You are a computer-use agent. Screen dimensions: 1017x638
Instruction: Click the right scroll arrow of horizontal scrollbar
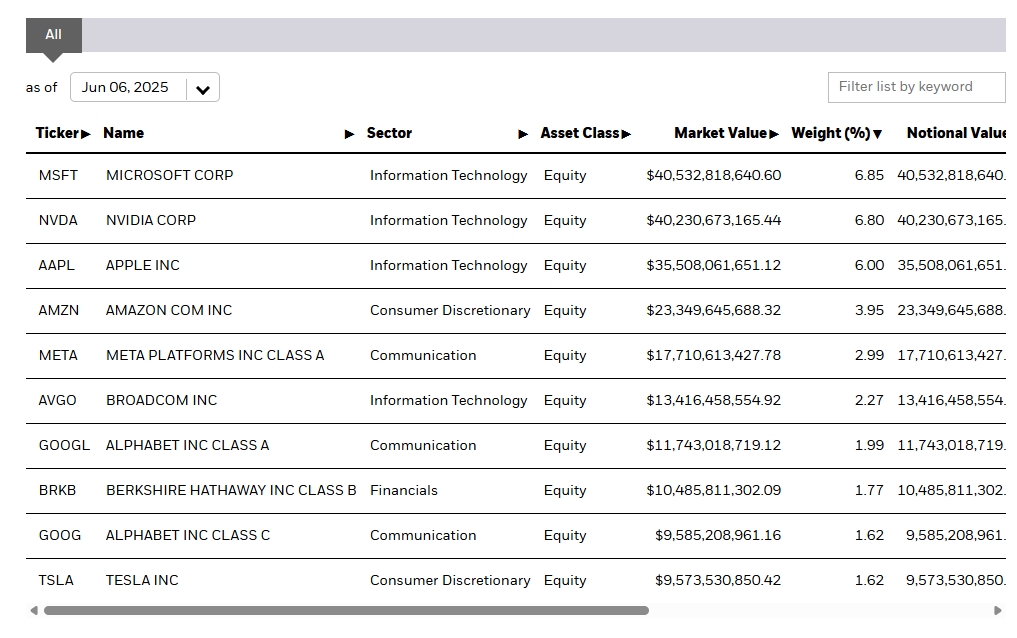[998, 610]
